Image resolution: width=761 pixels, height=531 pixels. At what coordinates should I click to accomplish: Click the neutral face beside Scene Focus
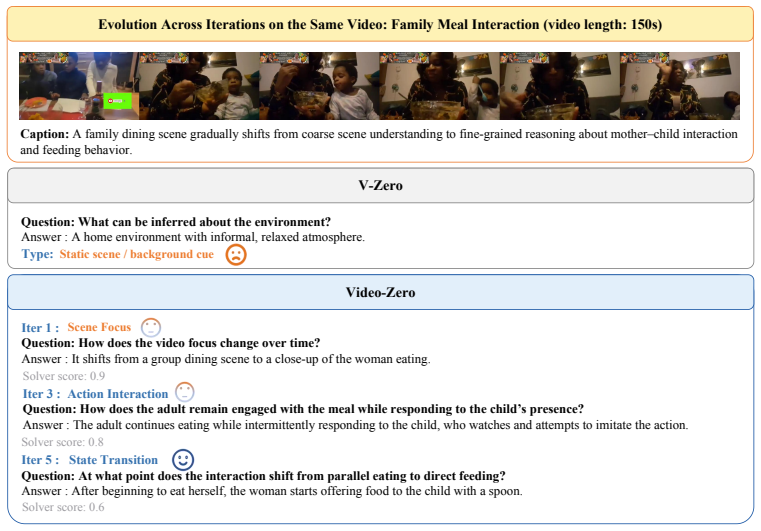150,327
